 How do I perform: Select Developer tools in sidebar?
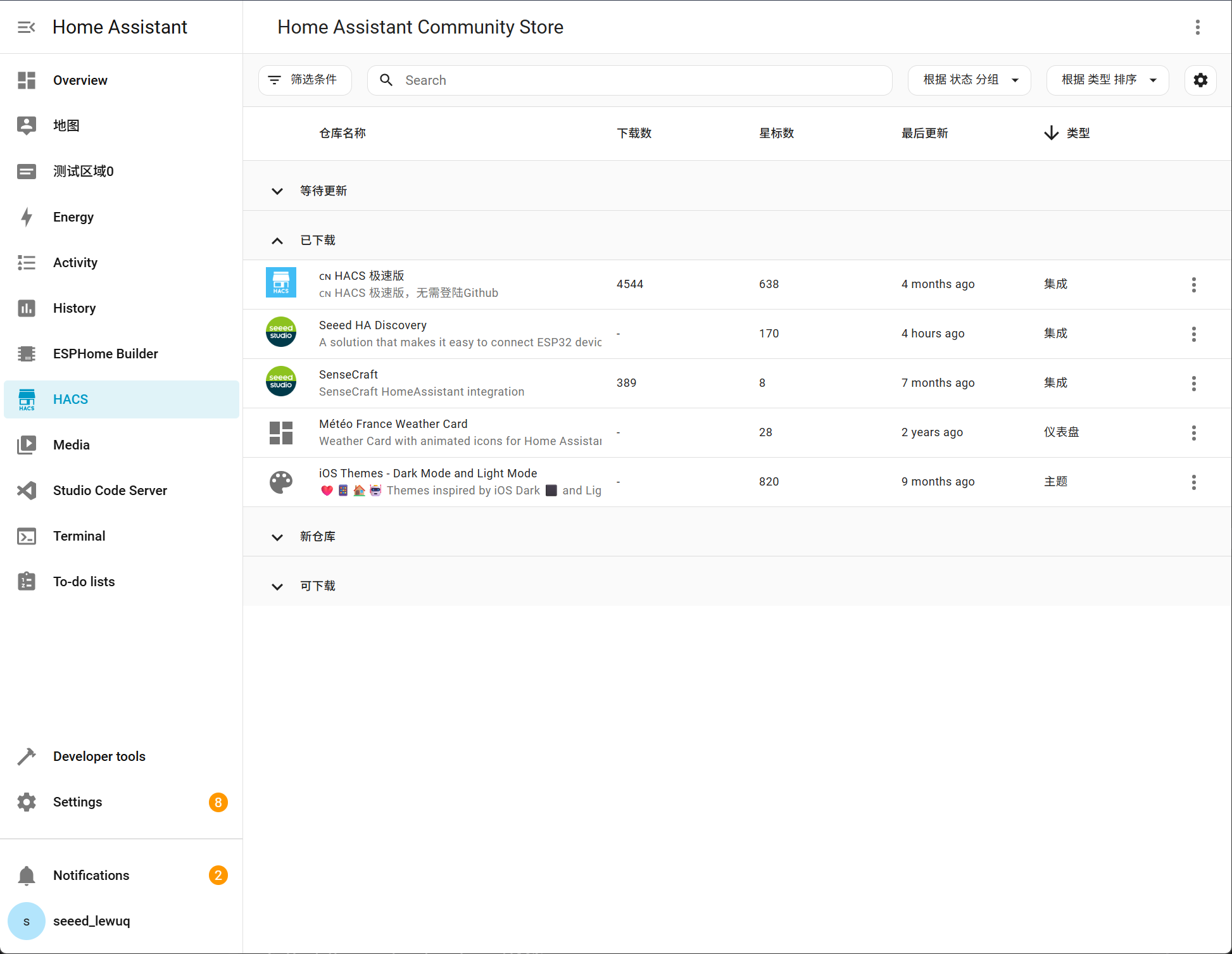click(x=99, y=756)
